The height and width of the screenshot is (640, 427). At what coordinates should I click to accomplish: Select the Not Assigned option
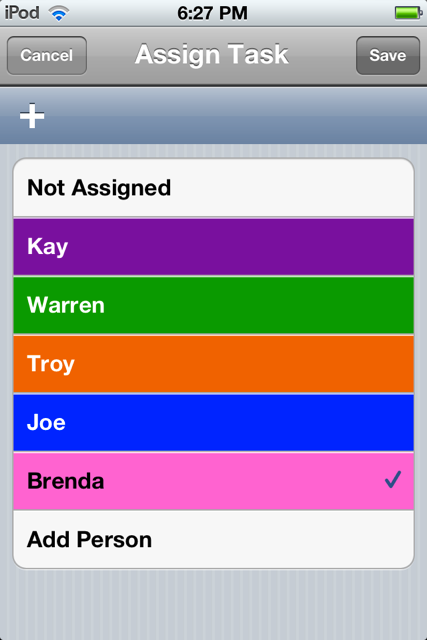[x=214, y=188]
